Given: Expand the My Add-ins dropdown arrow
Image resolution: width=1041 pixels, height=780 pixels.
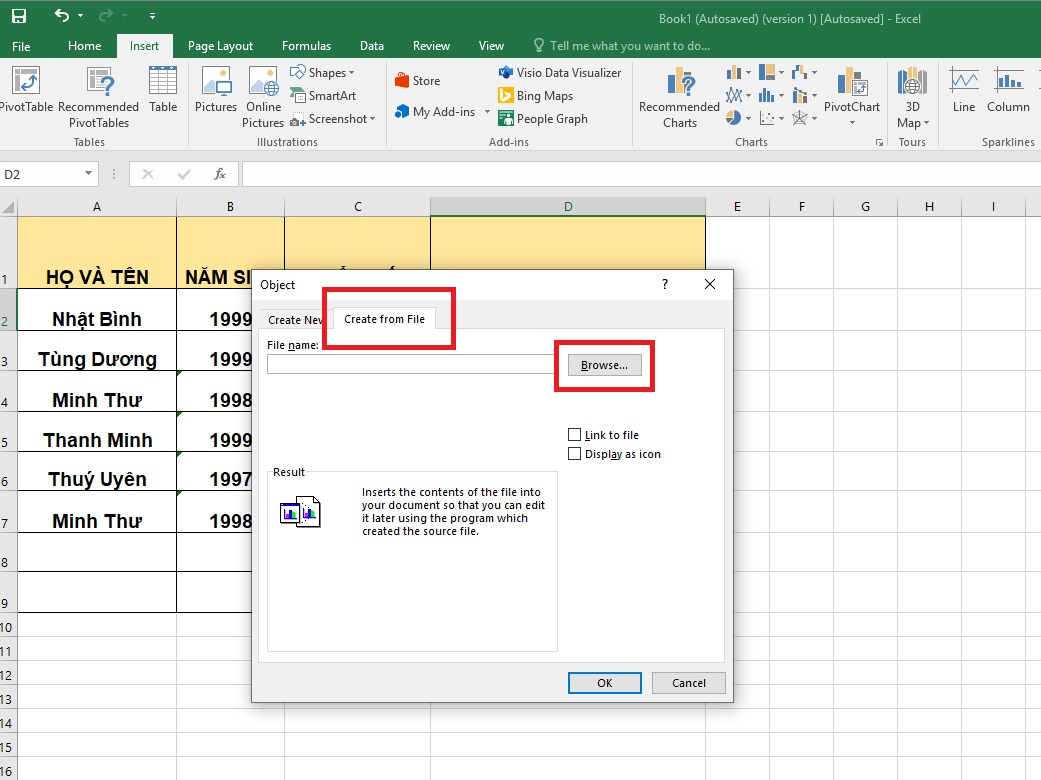Looking at the screenshot, I should pos(487,112).
